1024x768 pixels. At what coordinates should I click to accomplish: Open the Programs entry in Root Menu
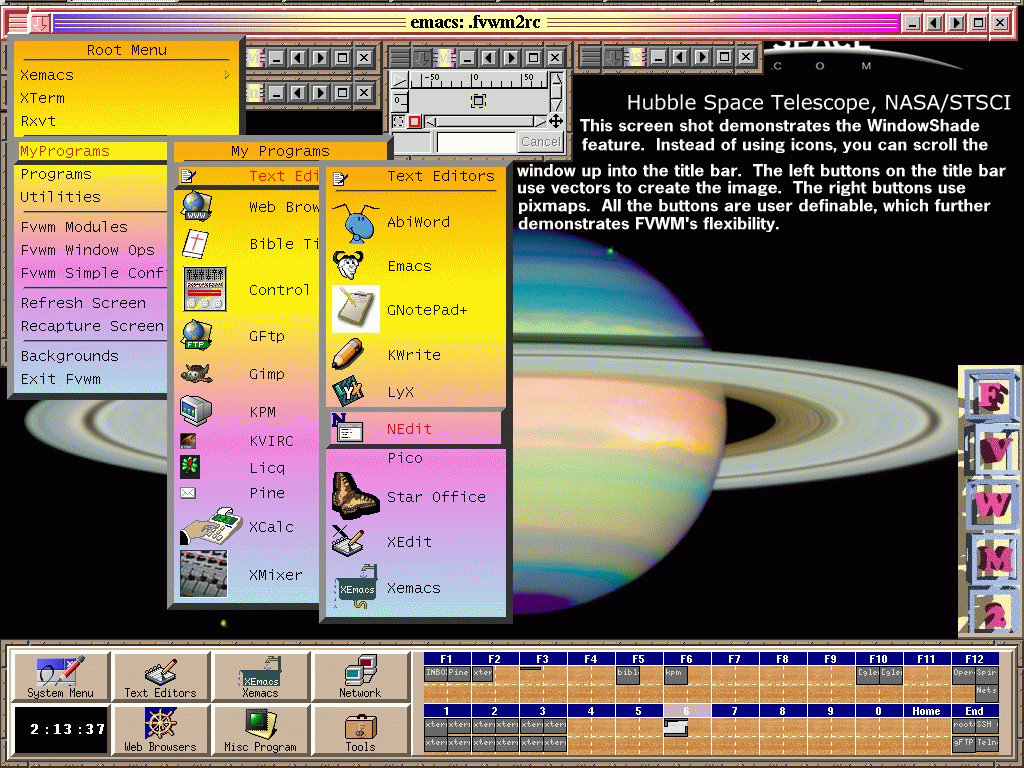pyautogui.click(x=91, y=174)
